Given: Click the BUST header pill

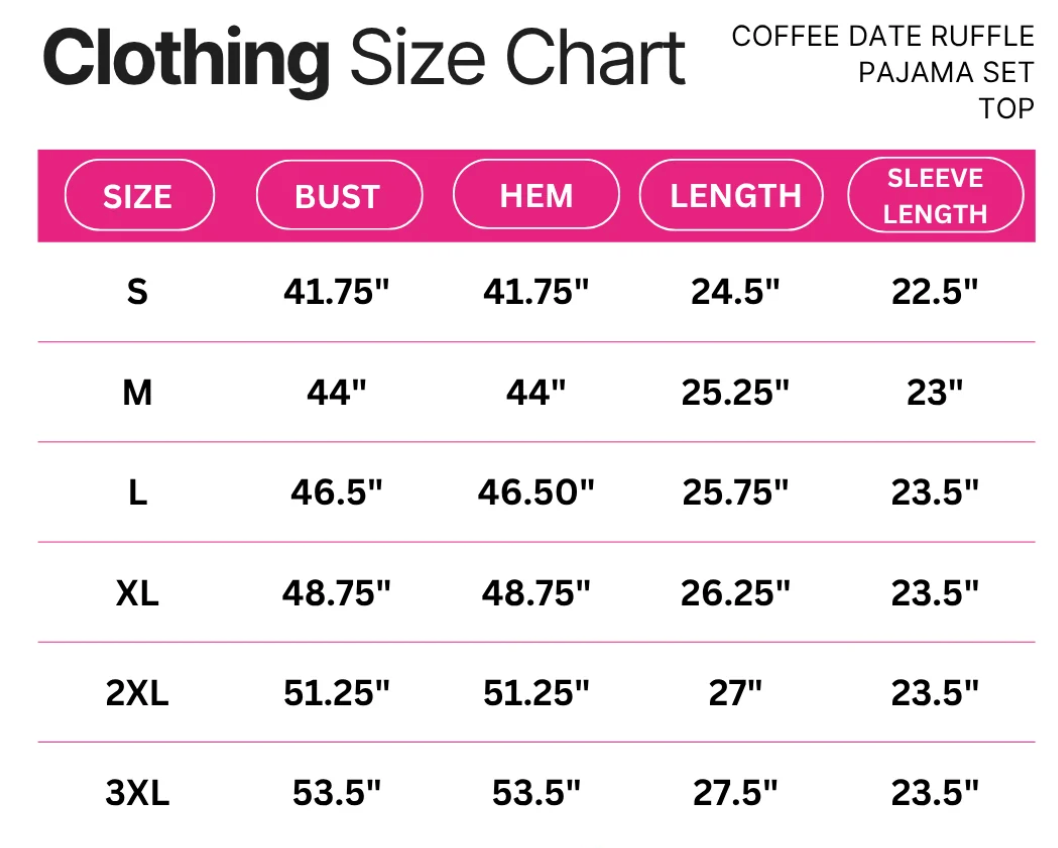Looking at the screenshot, I should pyautogui.click(x=339, y=196).
